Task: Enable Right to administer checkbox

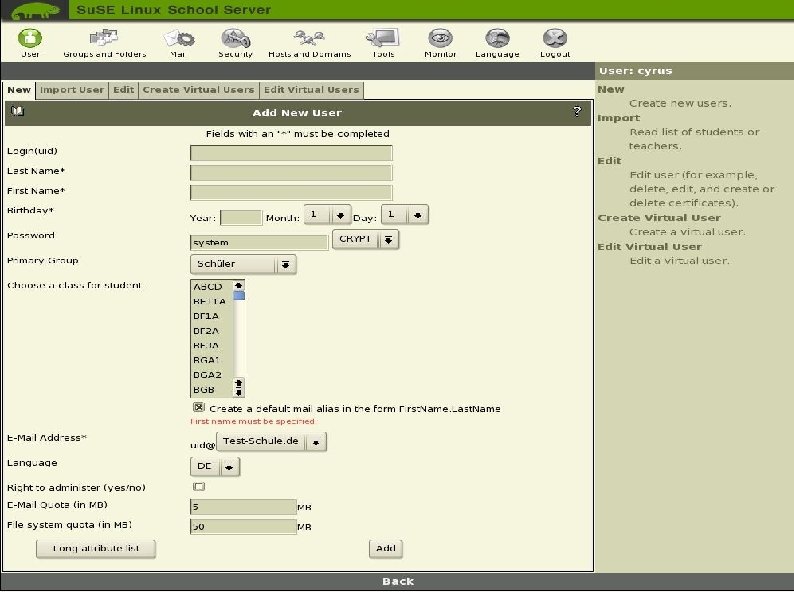Action: pos(198,487)
